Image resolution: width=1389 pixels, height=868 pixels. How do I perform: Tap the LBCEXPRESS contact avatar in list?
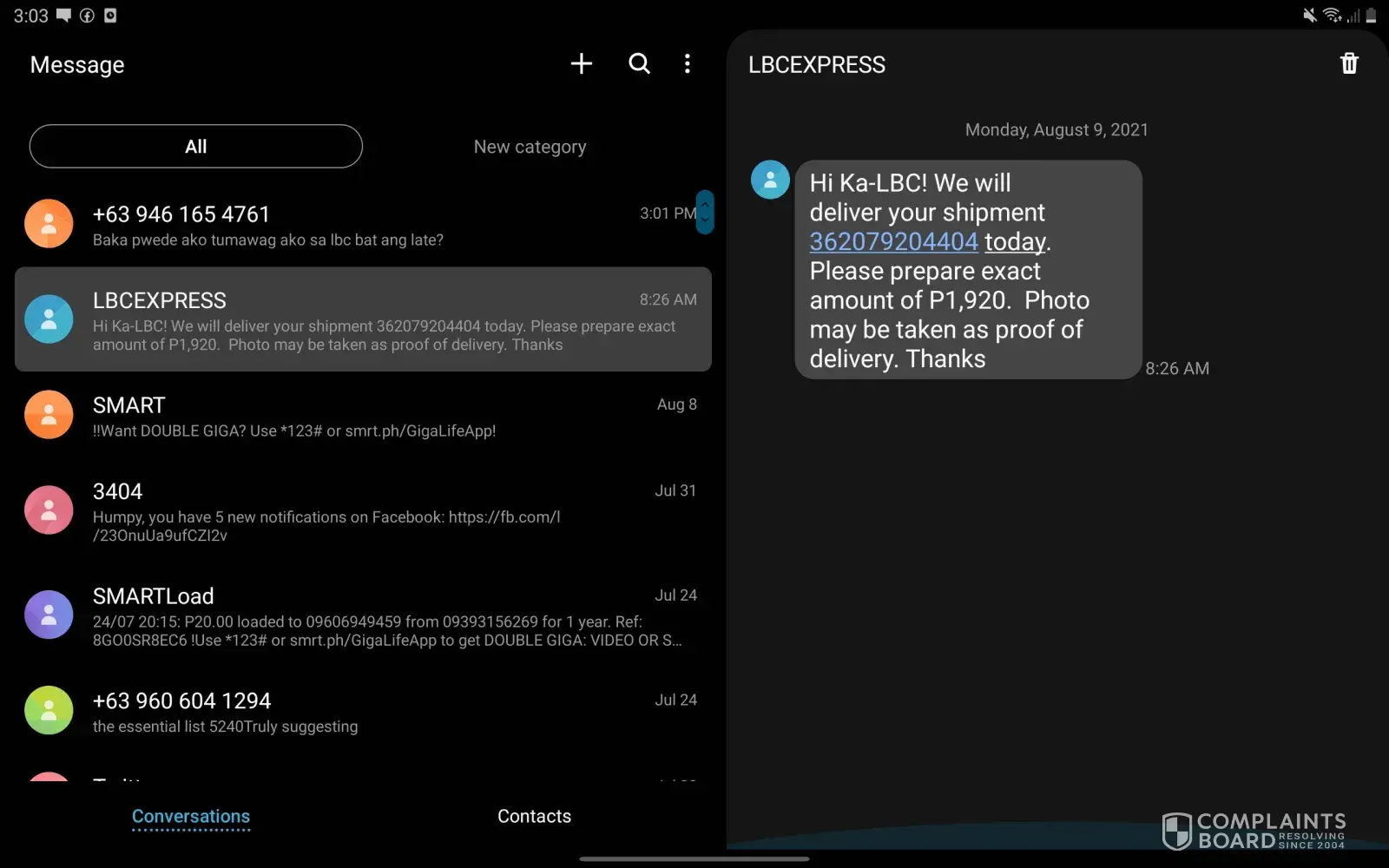tap(49, 319)
